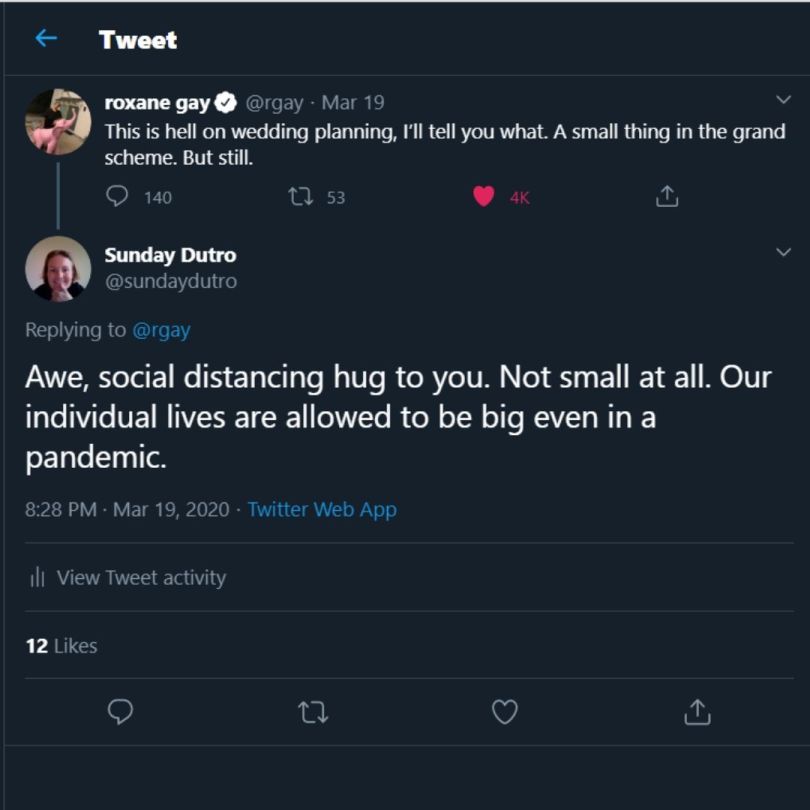Click the Sunday Dutro display name
The height and width of the screenshot is (810, 810).
170,255
